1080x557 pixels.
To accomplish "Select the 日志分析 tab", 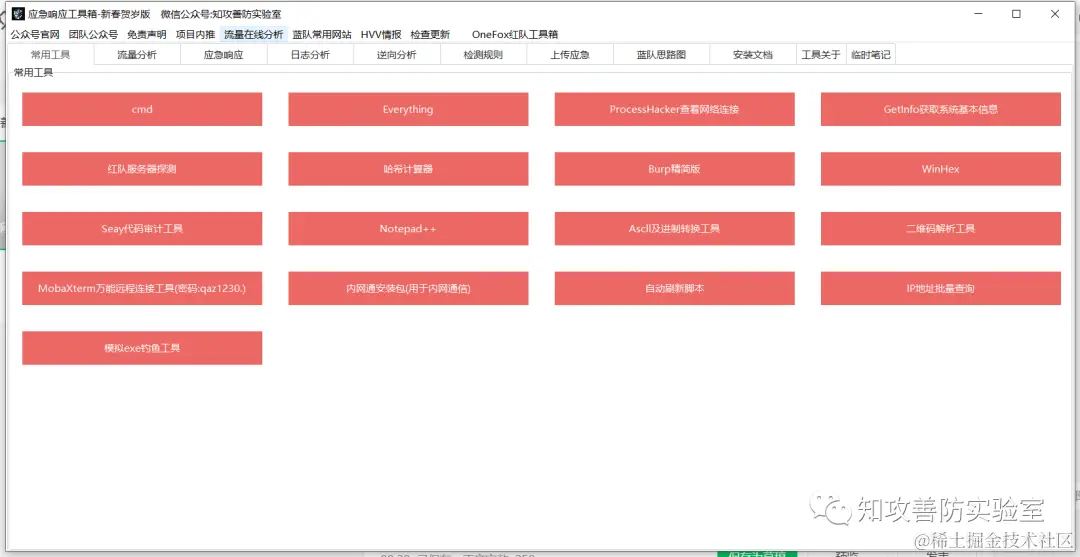I will (310, 55).
